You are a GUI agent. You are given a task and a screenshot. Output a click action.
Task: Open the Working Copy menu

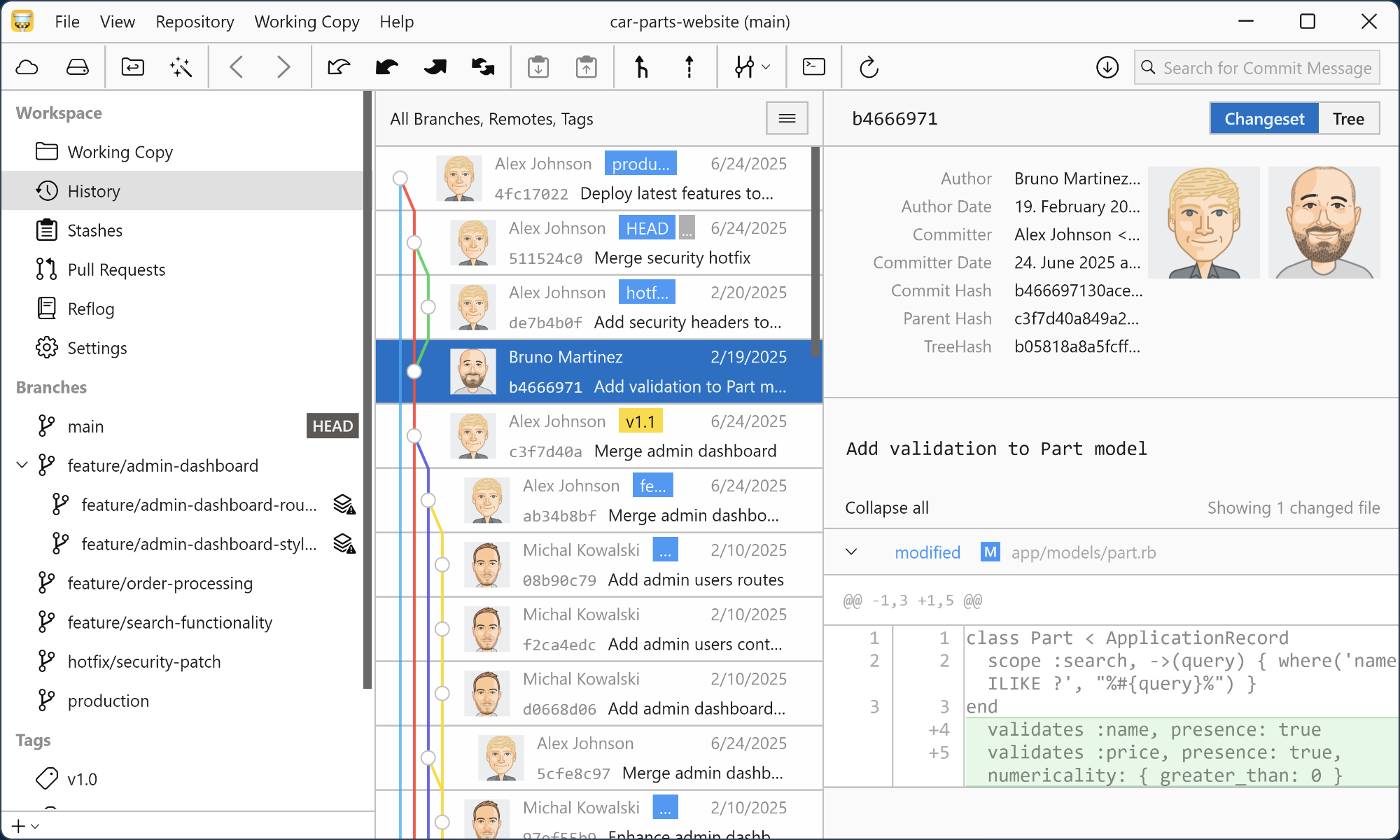pyautogui.click(x=307, y=22)
